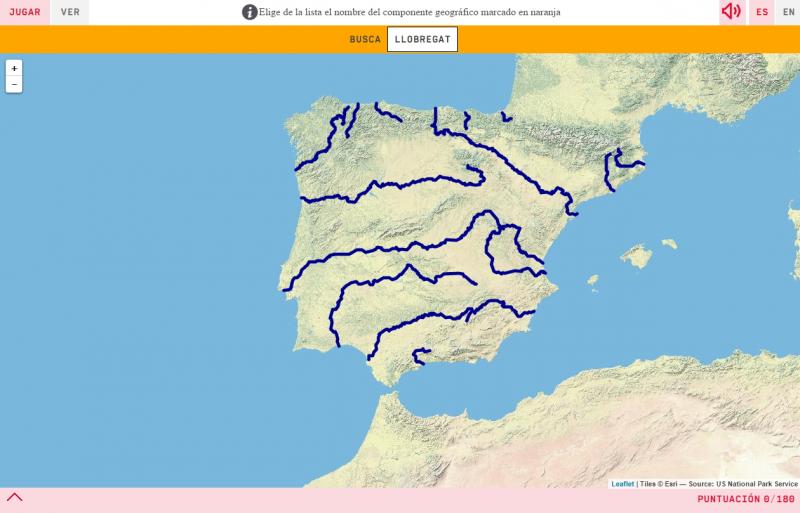
Task: Zoom out of the map
Action: coord(14,85)
